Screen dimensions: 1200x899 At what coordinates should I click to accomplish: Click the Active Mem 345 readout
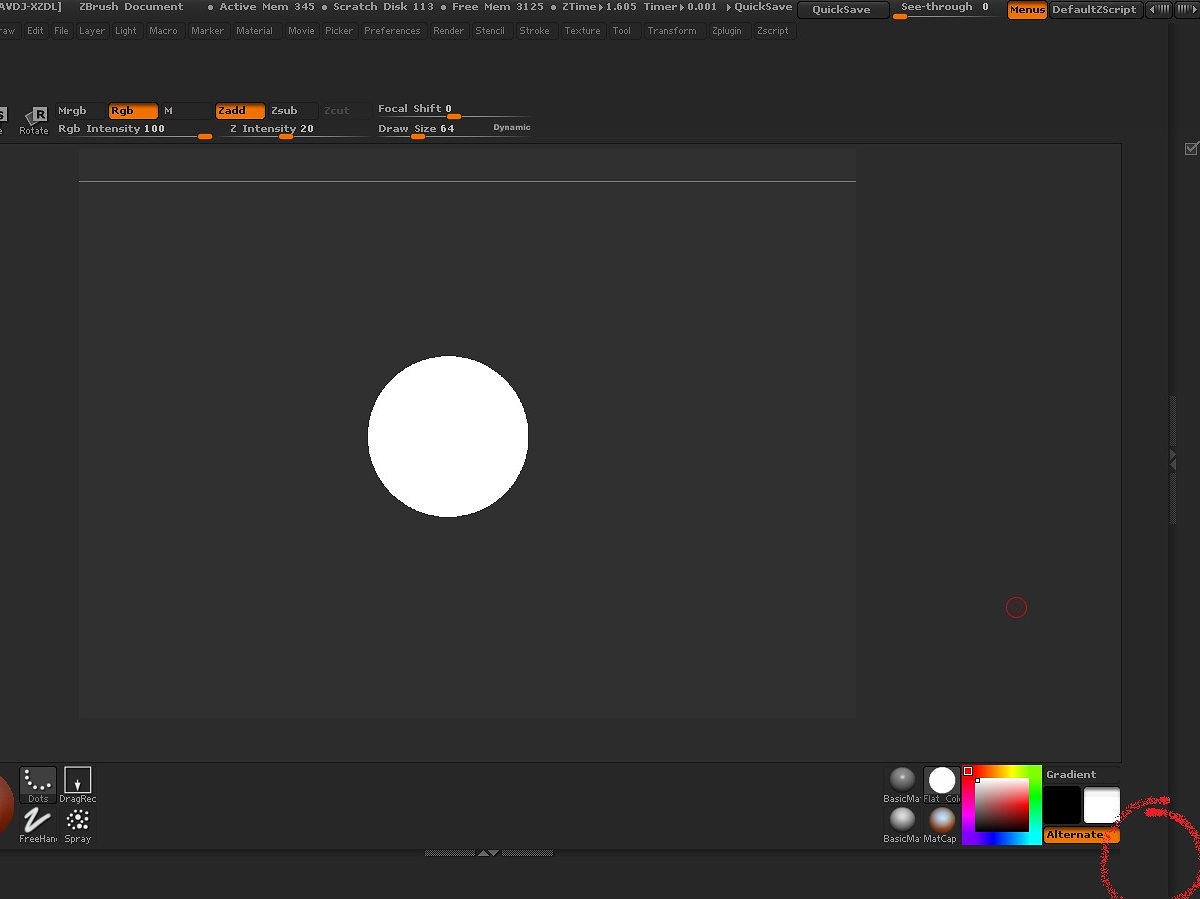tap(267, 7)
